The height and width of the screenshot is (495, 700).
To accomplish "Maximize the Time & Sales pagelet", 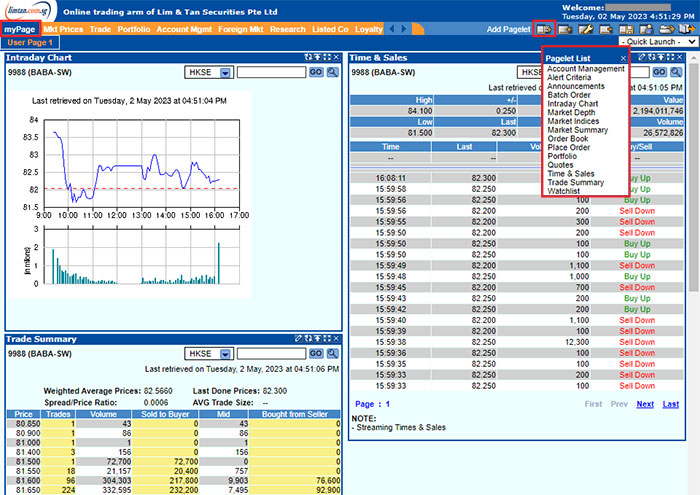I will (x=670, y=57).
